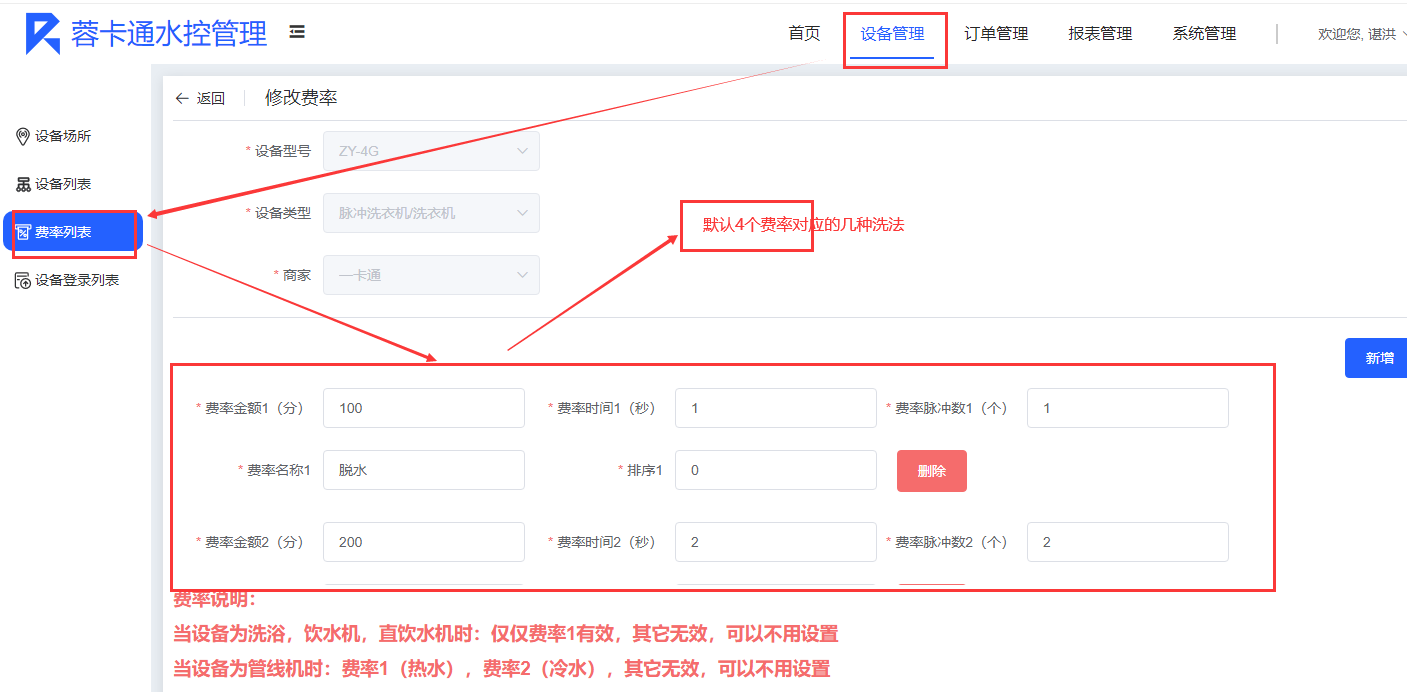Click the 费率脉冲数2 input field

pyautogui.click(x=1127, y=542)
